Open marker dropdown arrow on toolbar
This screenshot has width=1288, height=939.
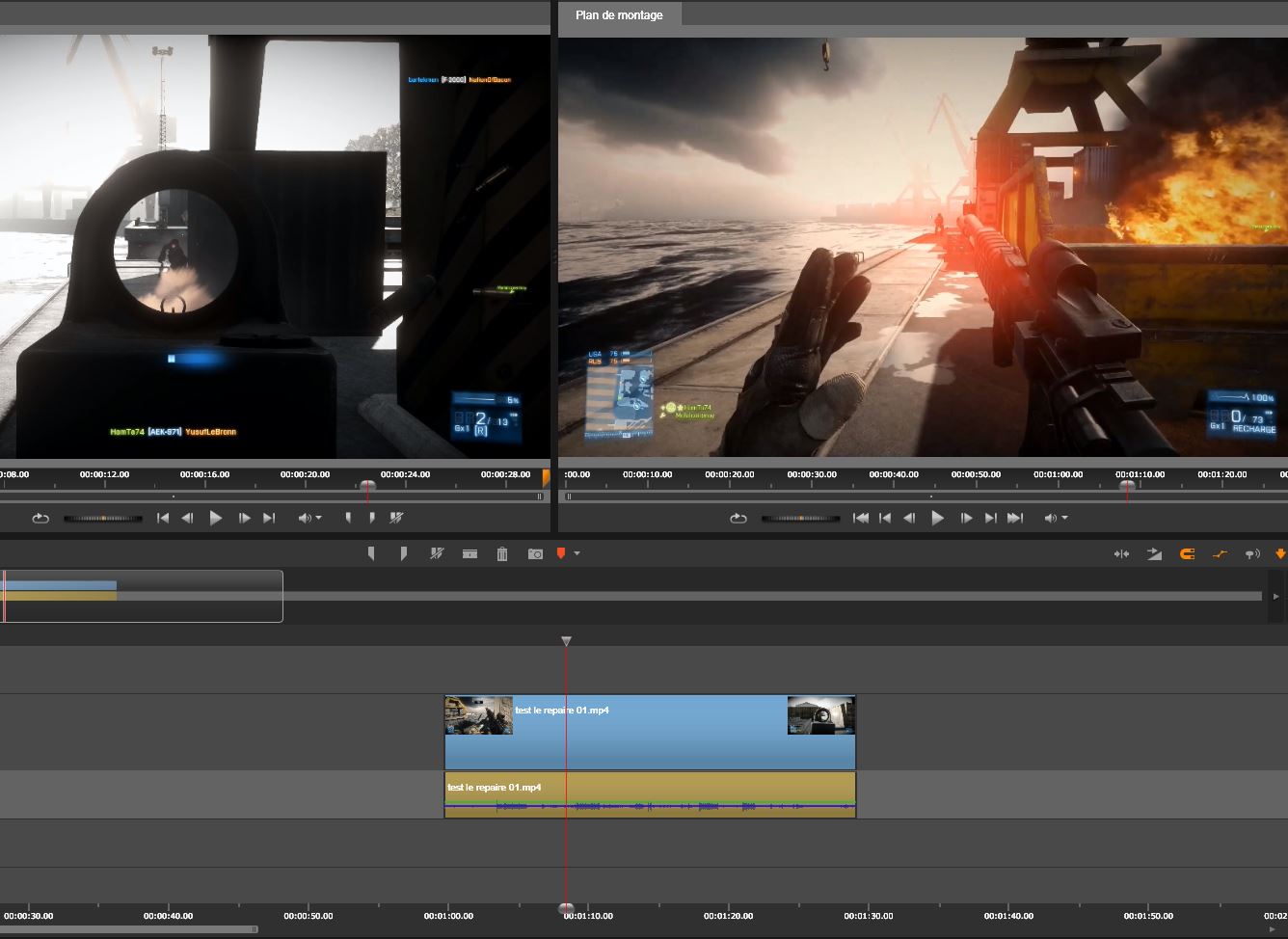[x=577, y=553]
